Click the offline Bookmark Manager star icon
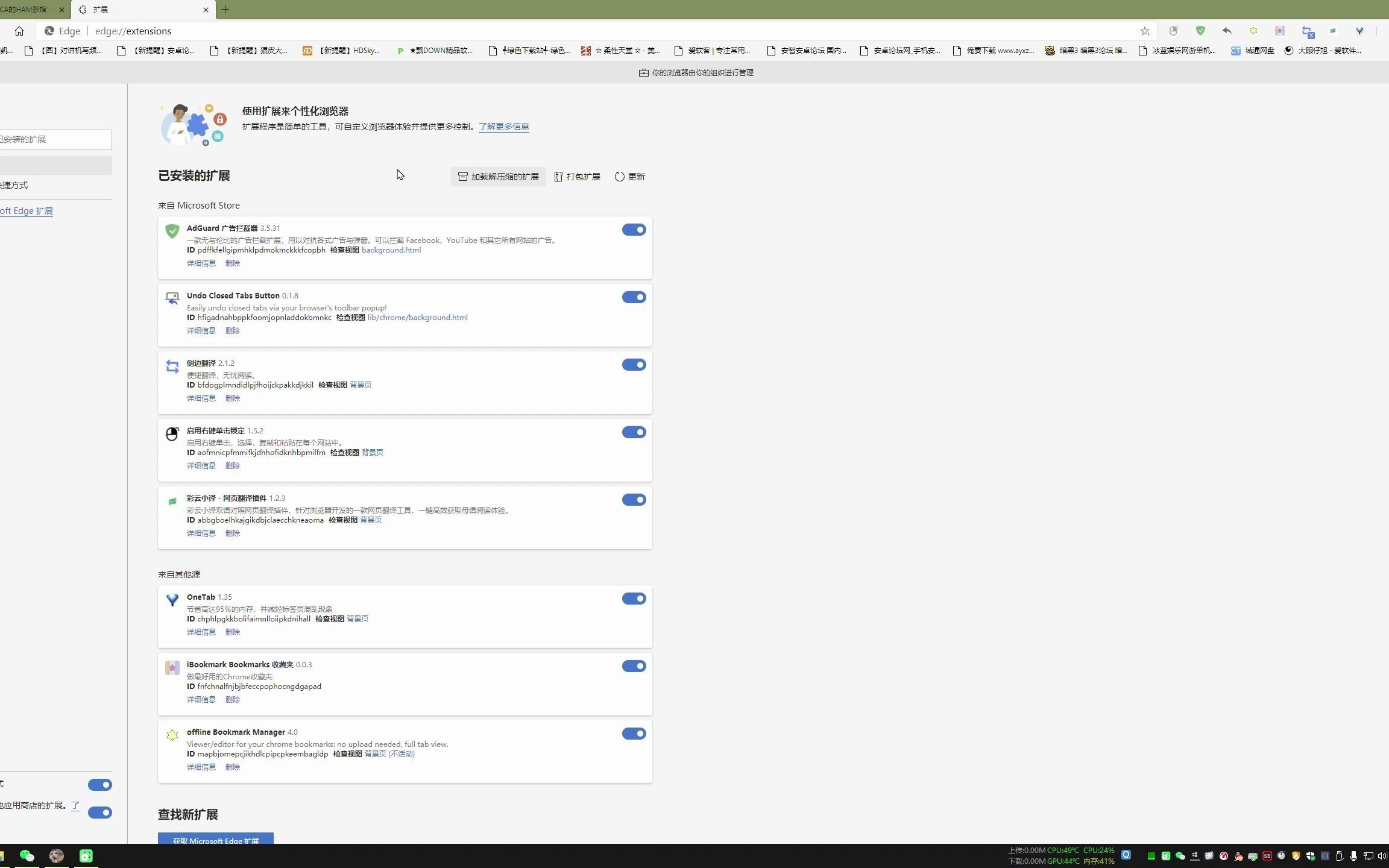 1253,31
